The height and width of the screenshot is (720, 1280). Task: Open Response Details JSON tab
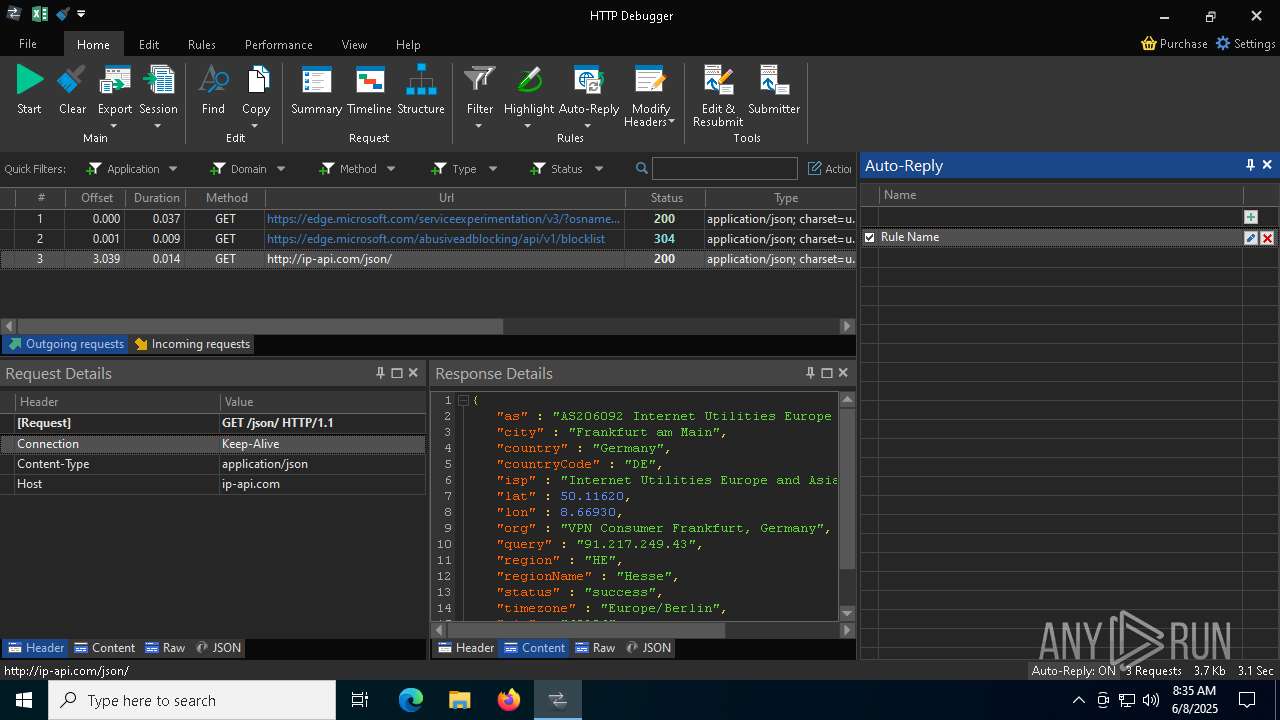pyautogui.click(x=648, y=648)
